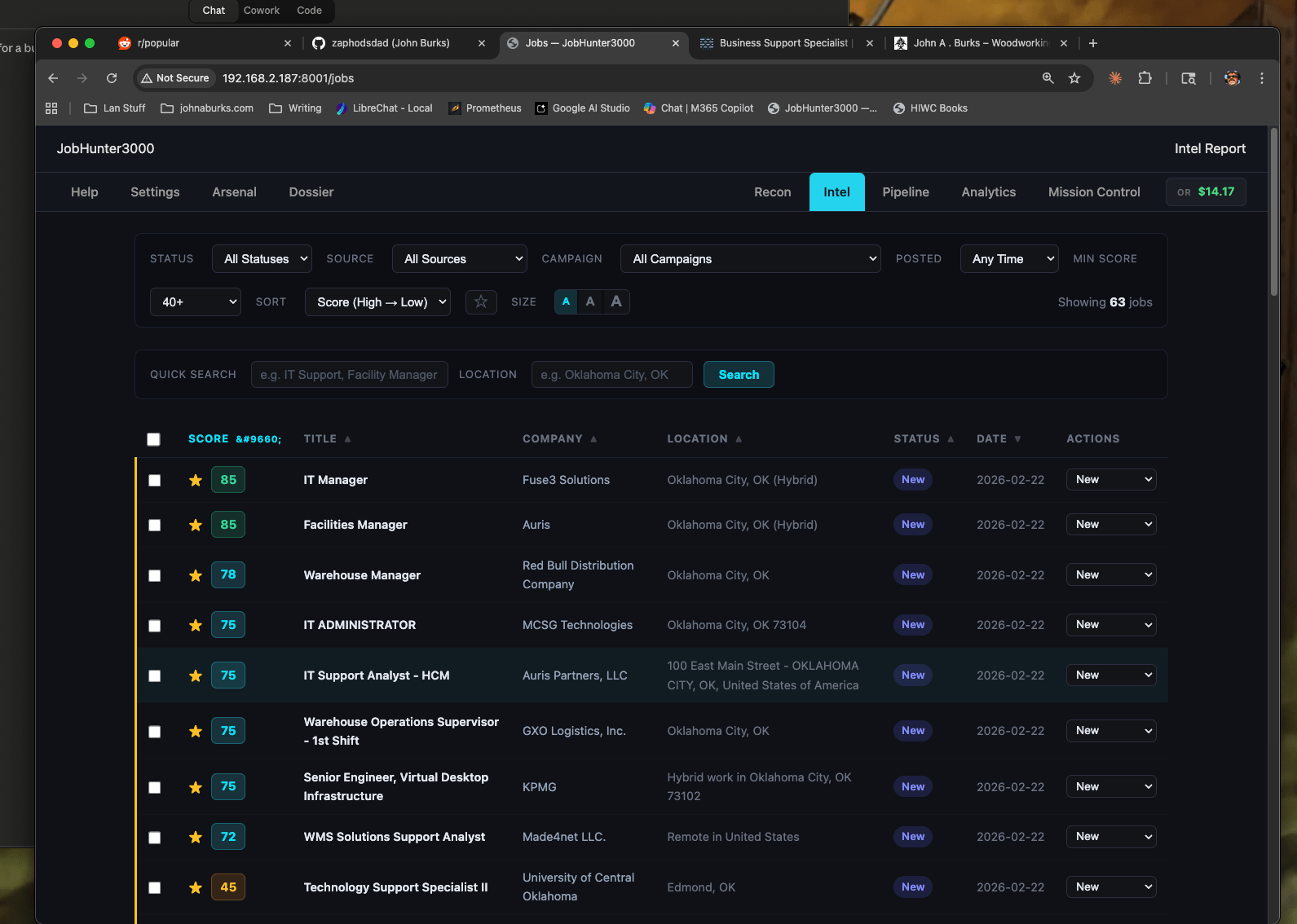Viewport: 1297px width, 924px height.
Task: Select medium text size A
Action: pyautogui.click(x=590, y=301)
